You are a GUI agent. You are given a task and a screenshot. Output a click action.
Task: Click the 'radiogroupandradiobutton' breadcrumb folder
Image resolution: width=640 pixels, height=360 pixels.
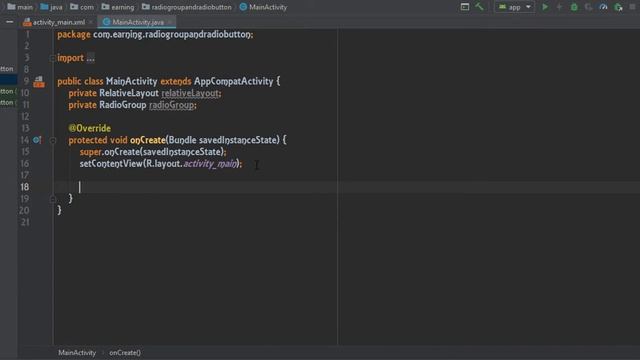tap(187, 7)
